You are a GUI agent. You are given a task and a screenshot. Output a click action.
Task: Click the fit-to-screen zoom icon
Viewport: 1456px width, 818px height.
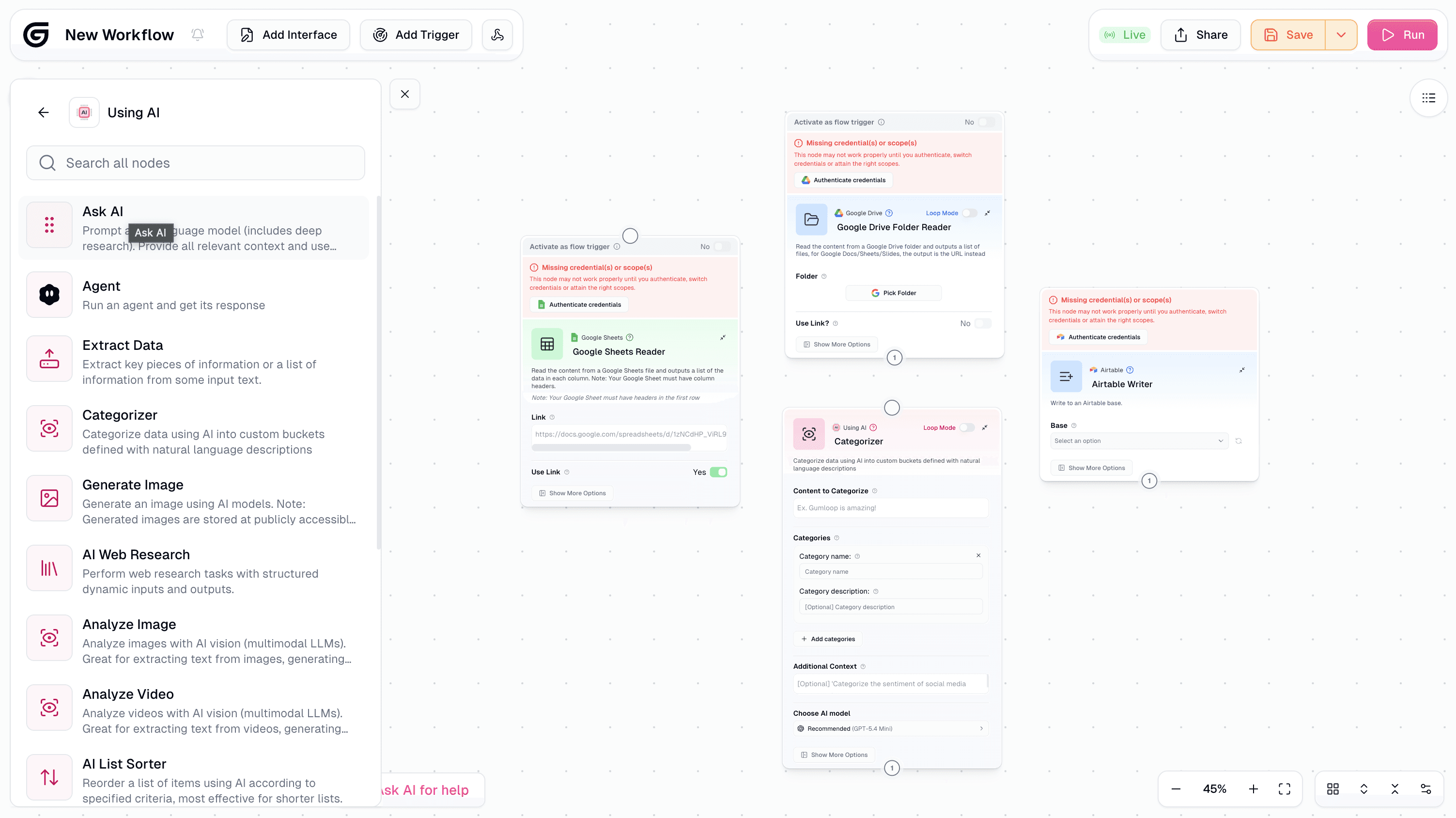pyautogui.click(x=1284, y=788)
